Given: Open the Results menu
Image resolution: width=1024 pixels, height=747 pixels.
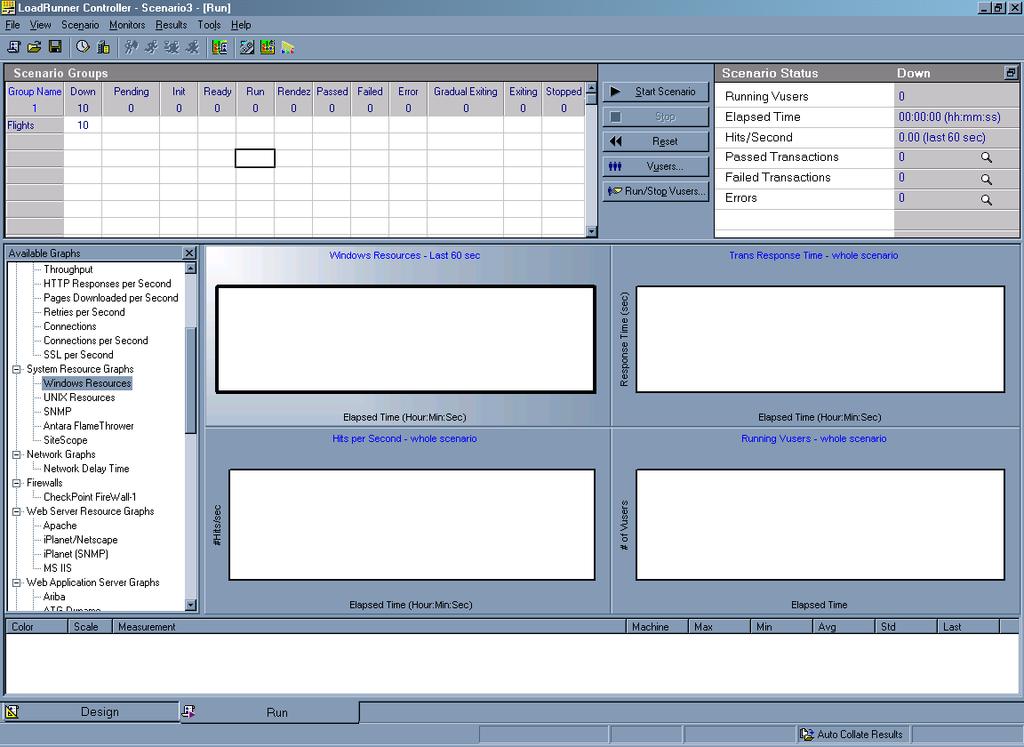Looking at the screenshot, I should point(171,25).
